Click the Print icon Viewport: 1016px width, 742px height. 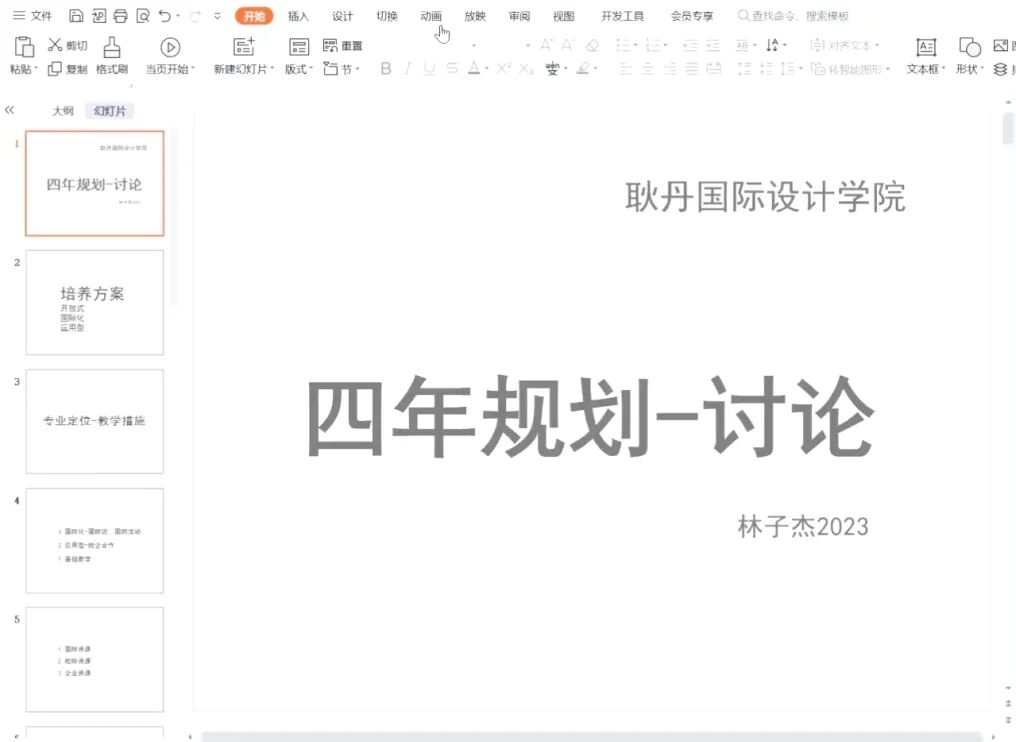click(x=120, y=14)
